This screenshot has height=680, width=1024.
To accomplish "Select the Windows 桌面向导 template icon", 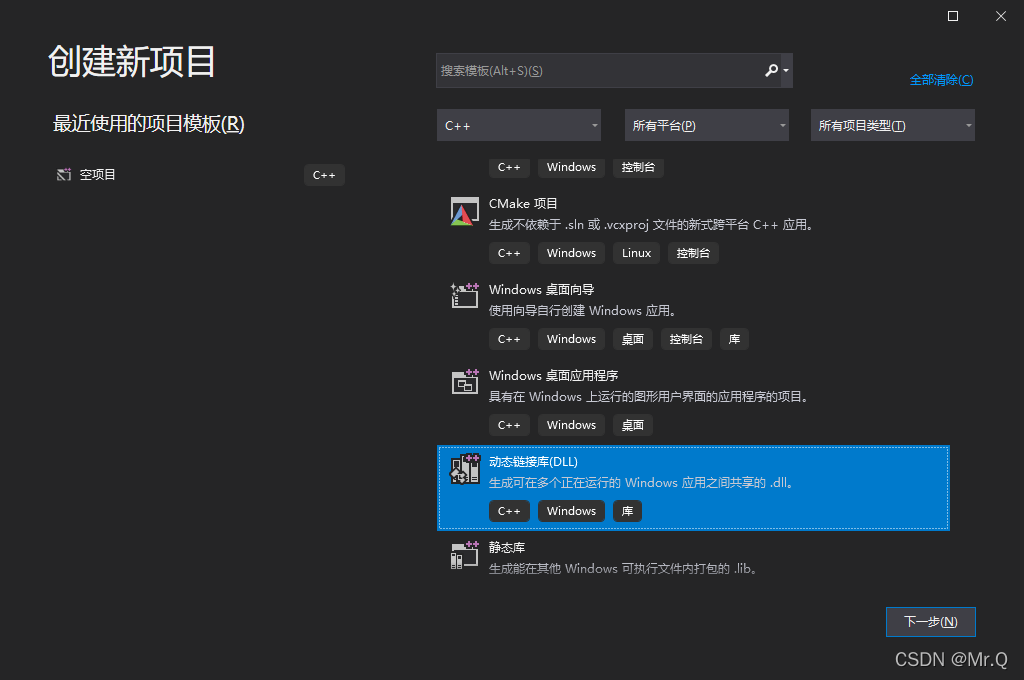I will (x=464, y=296).
